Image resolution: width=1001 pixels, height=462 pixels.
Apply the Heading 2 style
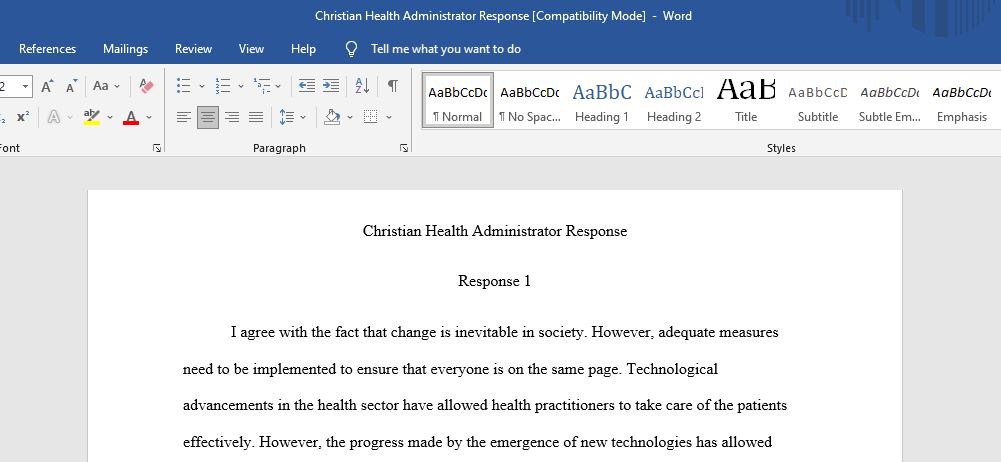point(674,100)
